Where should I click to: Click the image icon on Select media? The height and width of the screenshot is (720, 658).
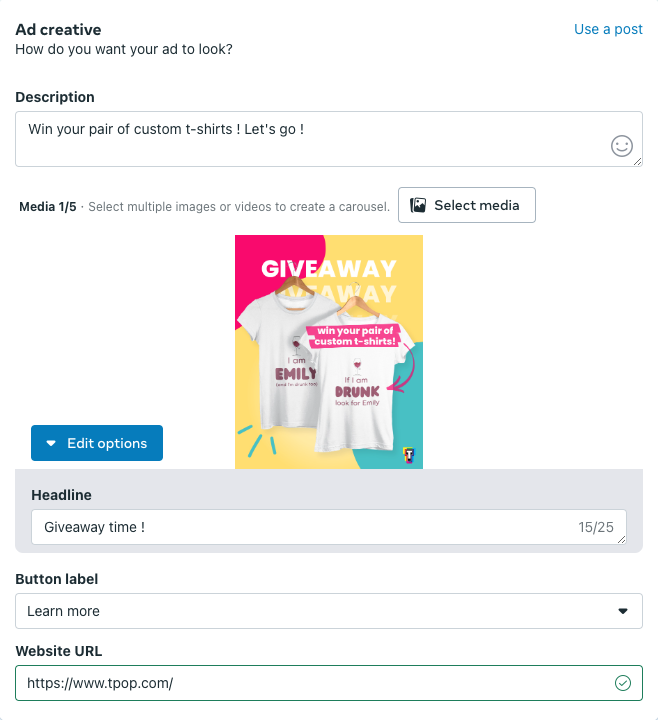tap(418, 205)
